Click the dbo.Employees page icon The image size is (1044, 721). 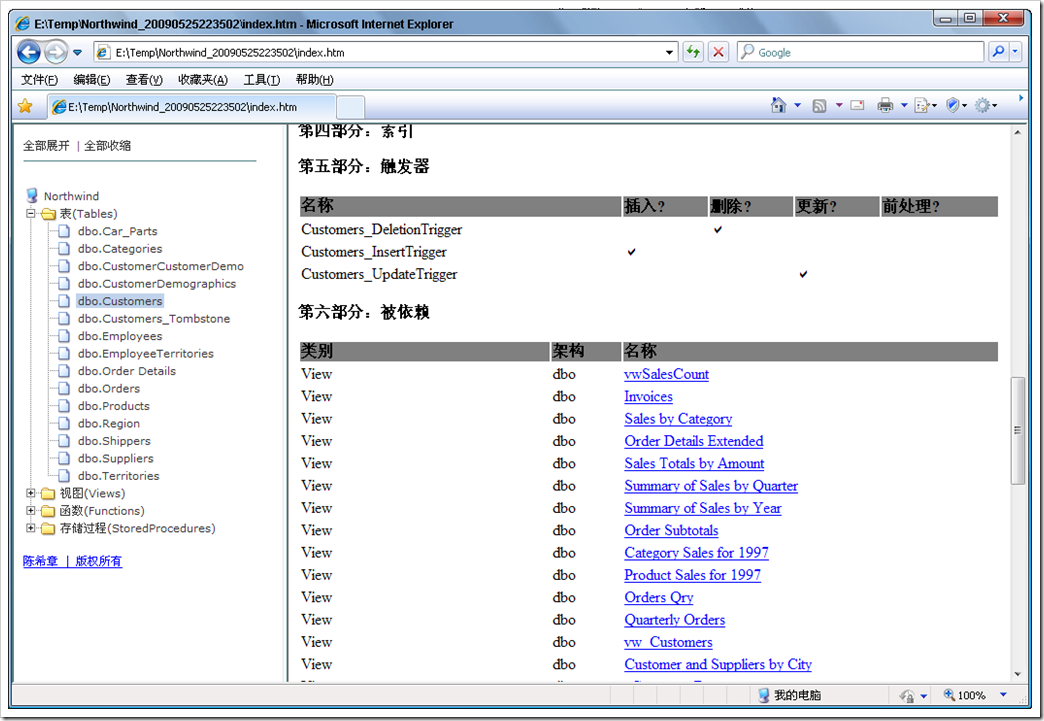[x=64, y=336]
